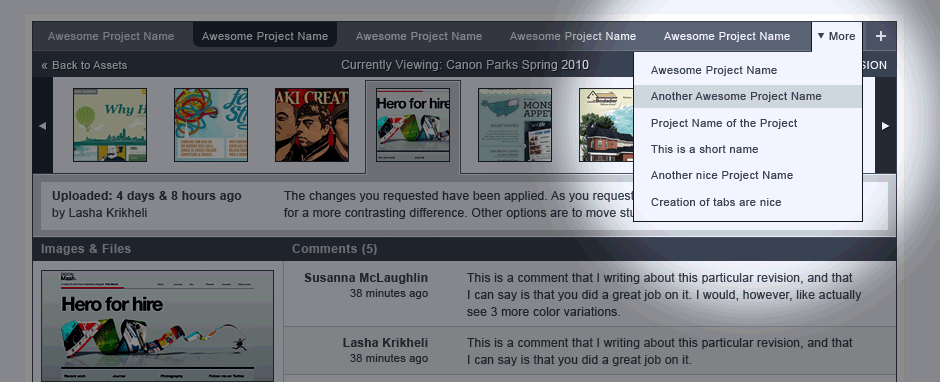The height and width of the screenshot is (382, 940).
Task: Open the first Awesome Project Name tab
Action: click(111, 36)
